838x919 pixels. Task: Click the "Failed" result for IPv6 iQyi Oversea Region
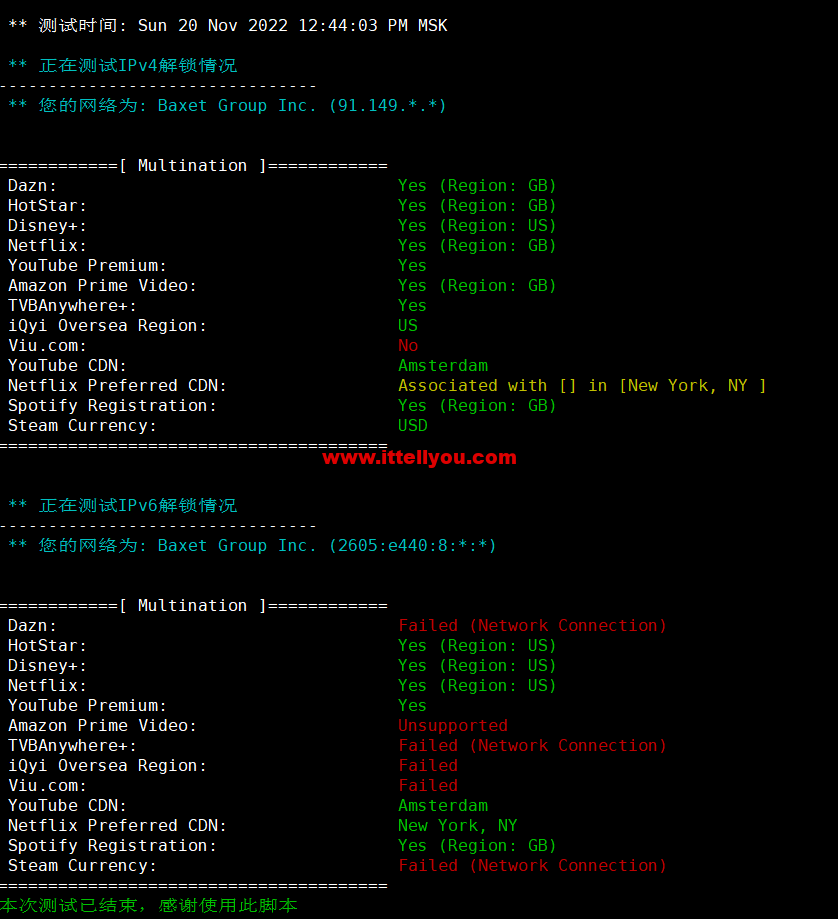pyautogui.click(x=428, y=765)
